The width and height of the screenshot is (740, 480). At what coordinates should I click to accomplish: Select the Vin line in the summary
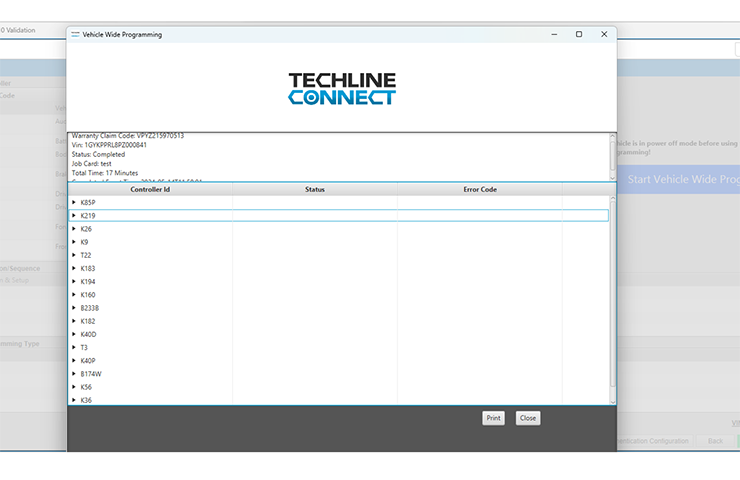[109, 145]
